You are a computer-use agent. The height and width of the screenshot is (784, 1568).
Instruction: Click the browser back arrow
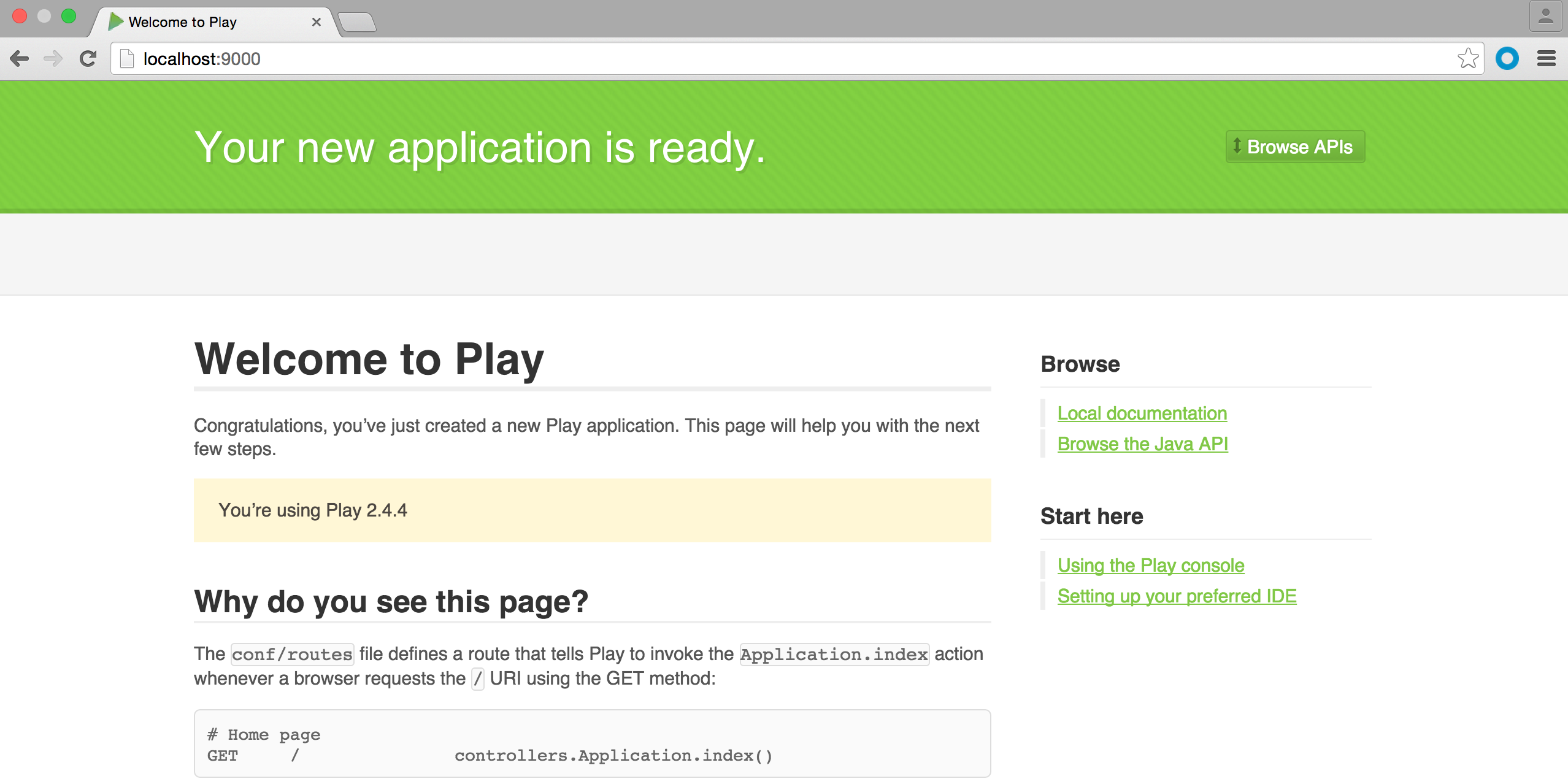[x=20, y=59]
